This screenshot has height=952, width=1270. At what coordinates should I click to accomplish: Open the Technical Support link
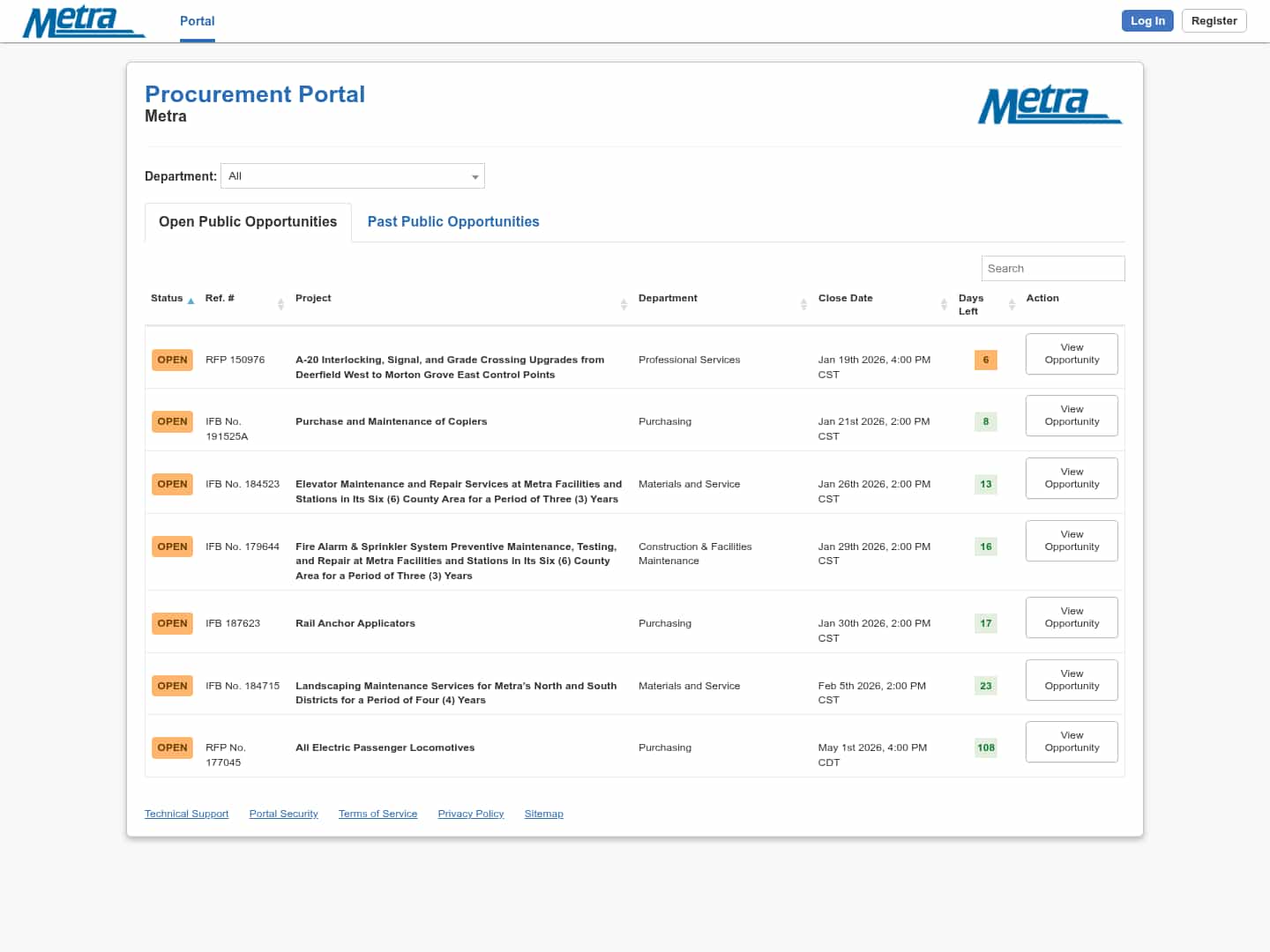coord(186,814)
